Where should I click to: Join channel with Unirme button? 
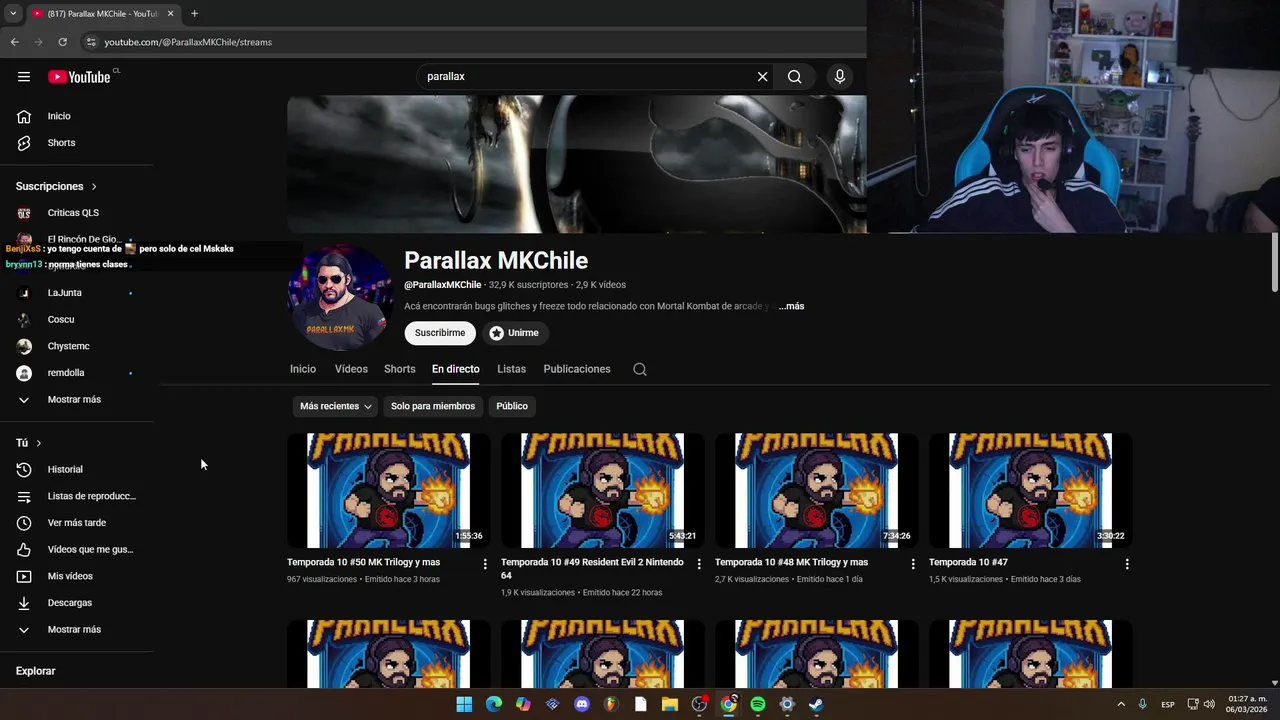pos(515,333)
